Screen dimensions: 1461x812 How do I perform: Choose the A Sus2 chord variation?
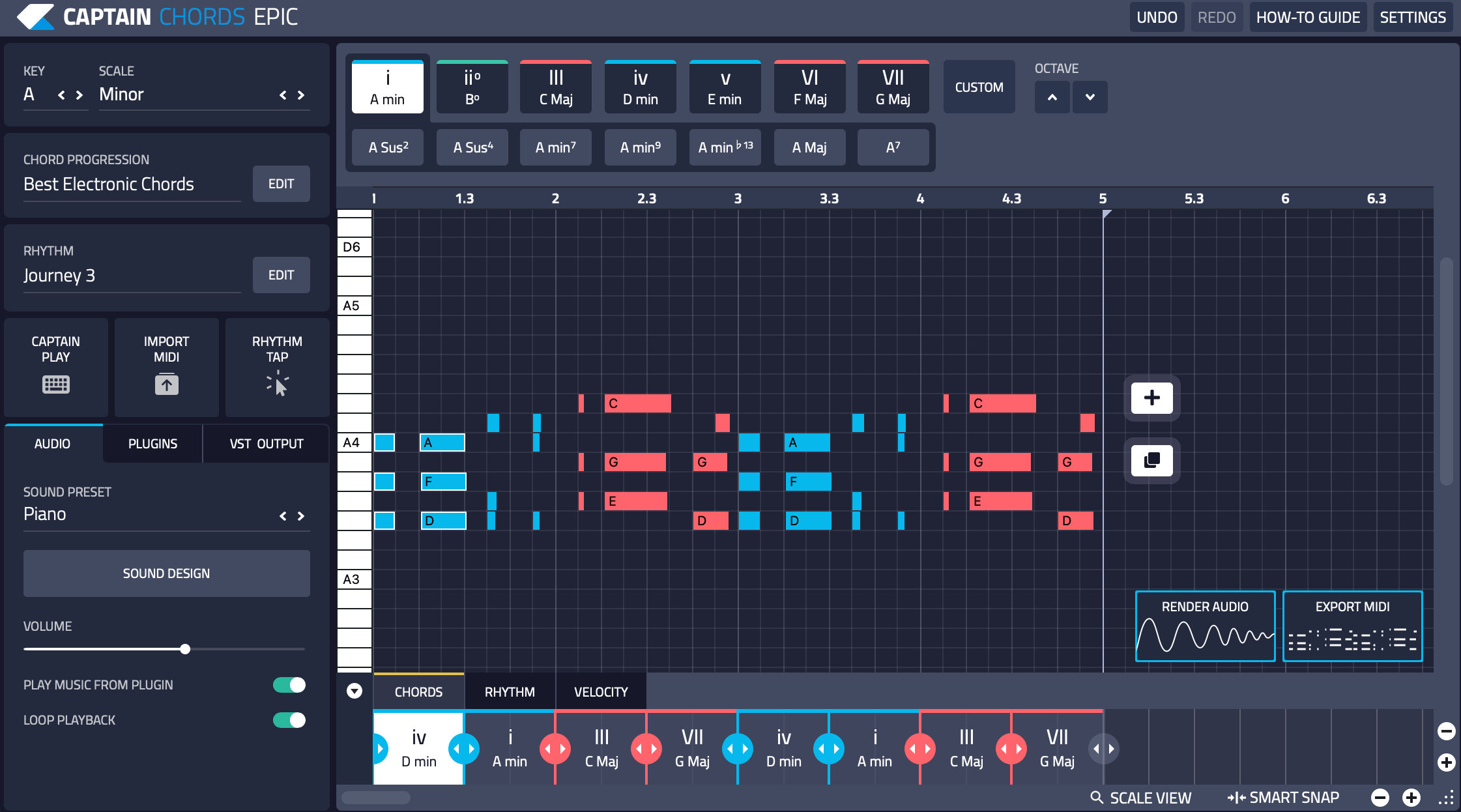388,147
